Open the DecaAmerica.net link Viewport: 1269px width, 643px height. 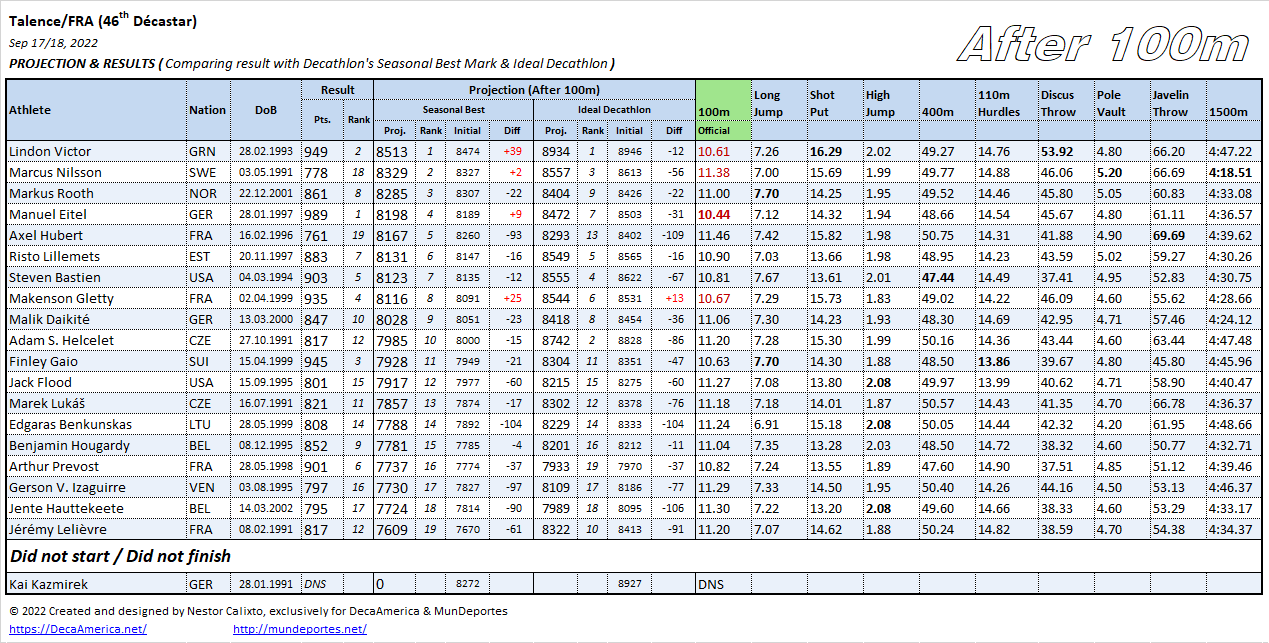tap(77, 629)
